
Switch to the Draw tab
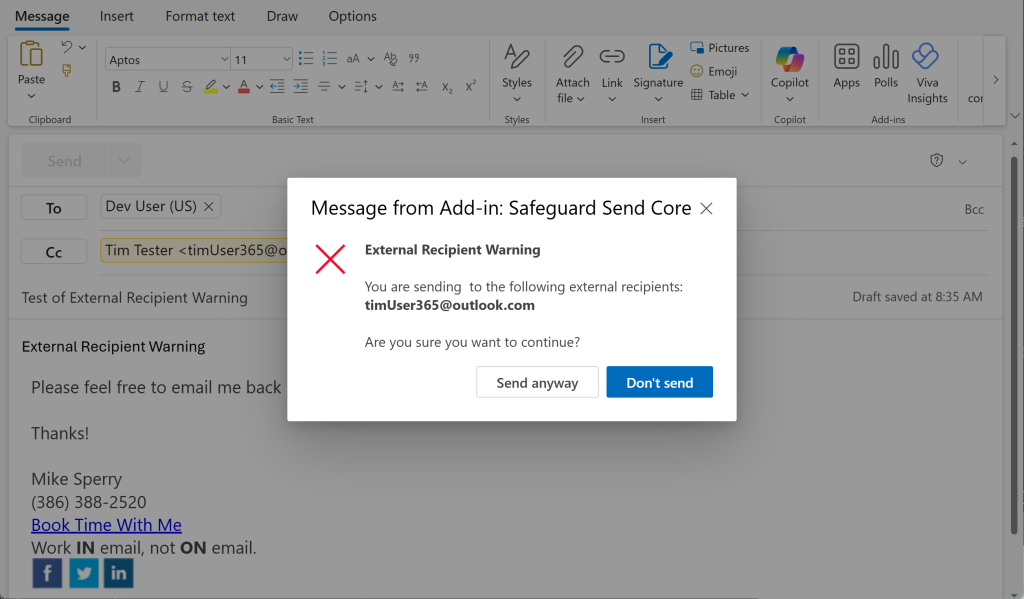click(x=281, y=16)
